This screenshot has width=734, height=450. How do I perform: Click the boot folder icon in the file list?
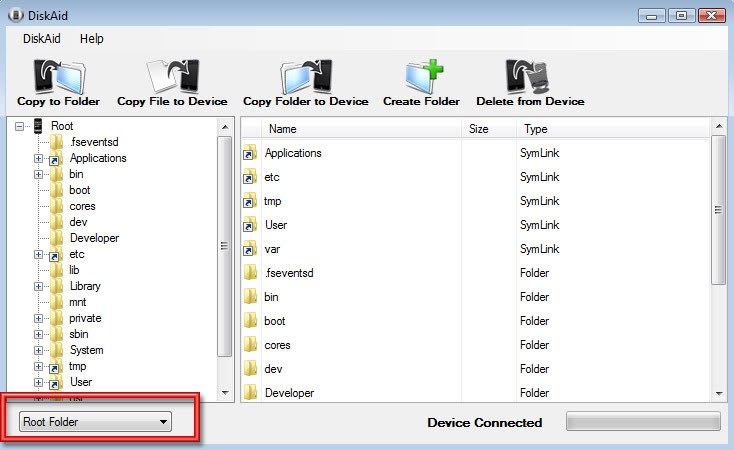250,321
